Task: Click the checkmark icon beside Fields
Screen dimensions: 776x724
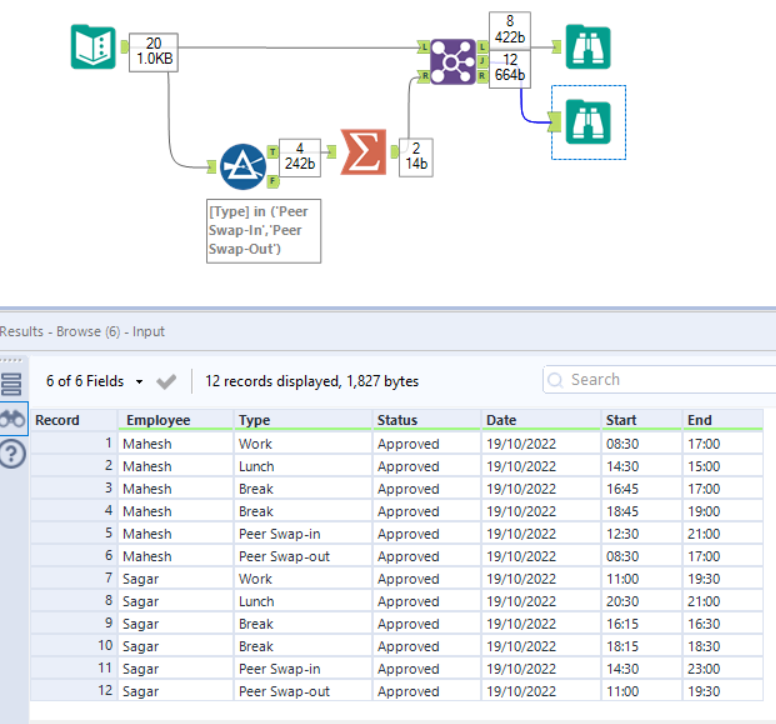Action: pos(167,381)
